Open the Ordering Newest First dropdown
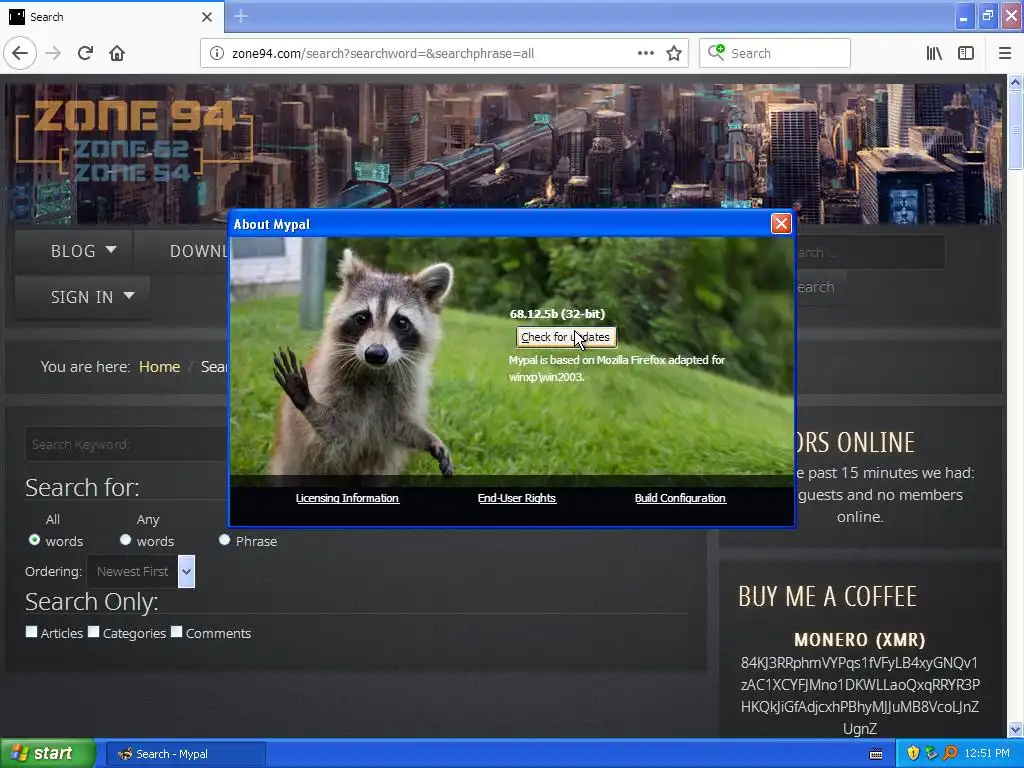1024x768 pixels. click(x=140, y=571)
